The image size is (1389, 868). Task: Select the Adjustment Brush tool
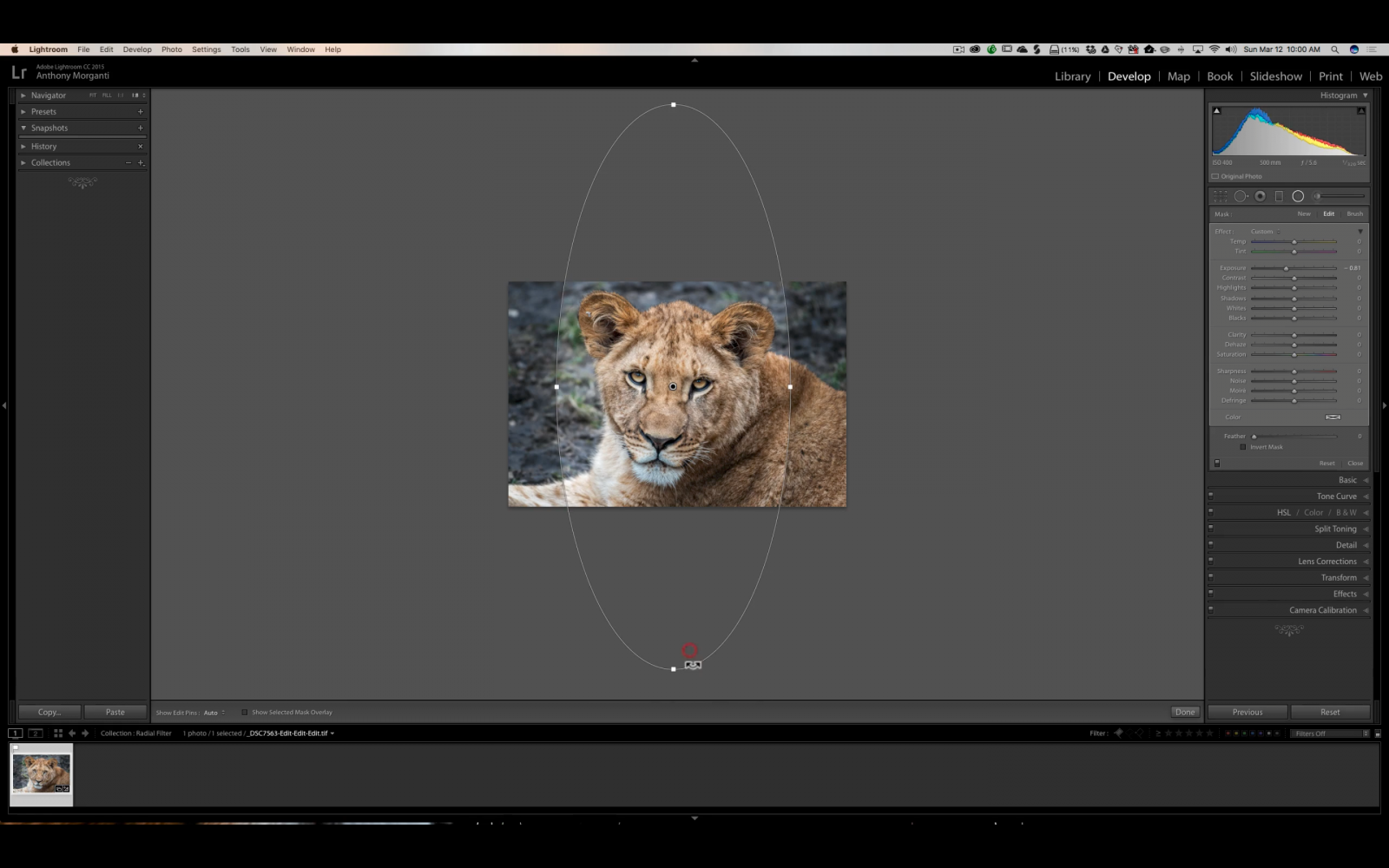[1317, 196]
